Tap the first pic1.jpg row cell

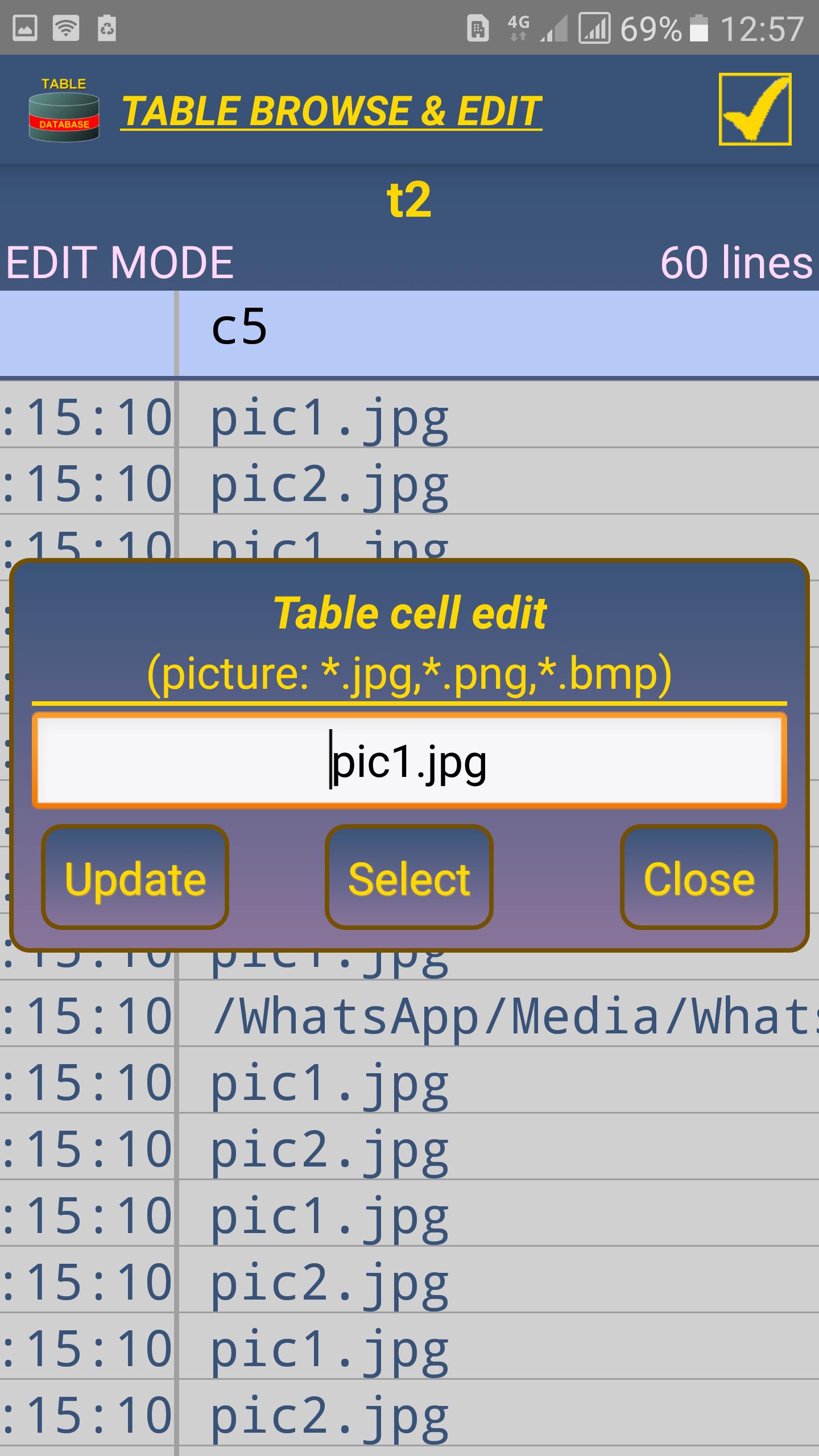tap(330, 418)
